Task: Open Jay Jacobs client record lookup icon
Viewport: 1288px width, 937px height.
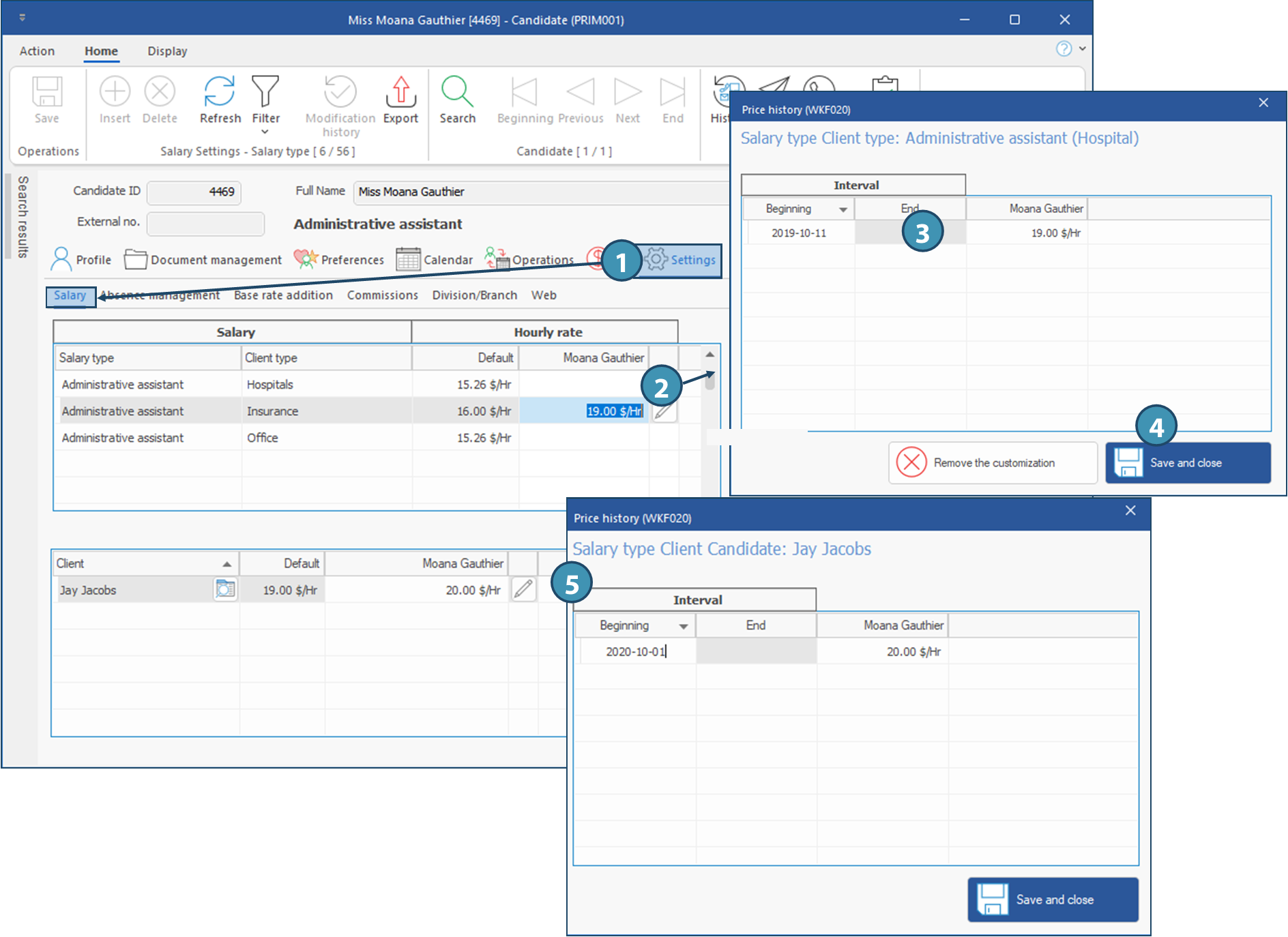Action: 225,589
